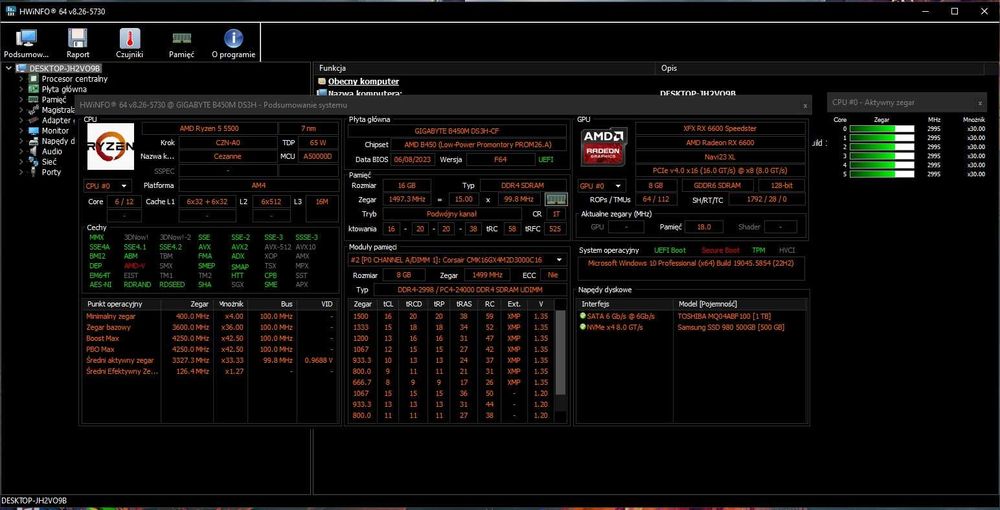
Task: Click the Procesor centralny chip icon
Action: (x=34, y=79)
